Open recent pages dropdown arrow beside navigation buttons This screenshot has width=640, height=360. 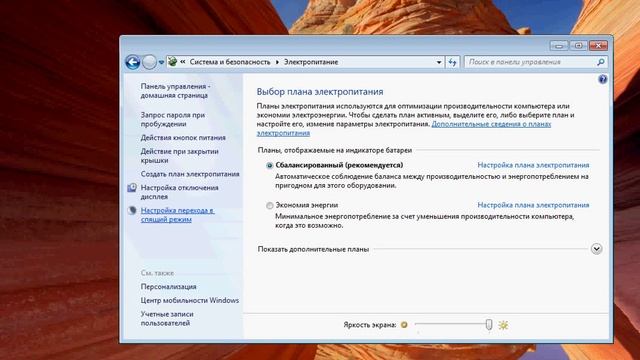pos(161,62)
